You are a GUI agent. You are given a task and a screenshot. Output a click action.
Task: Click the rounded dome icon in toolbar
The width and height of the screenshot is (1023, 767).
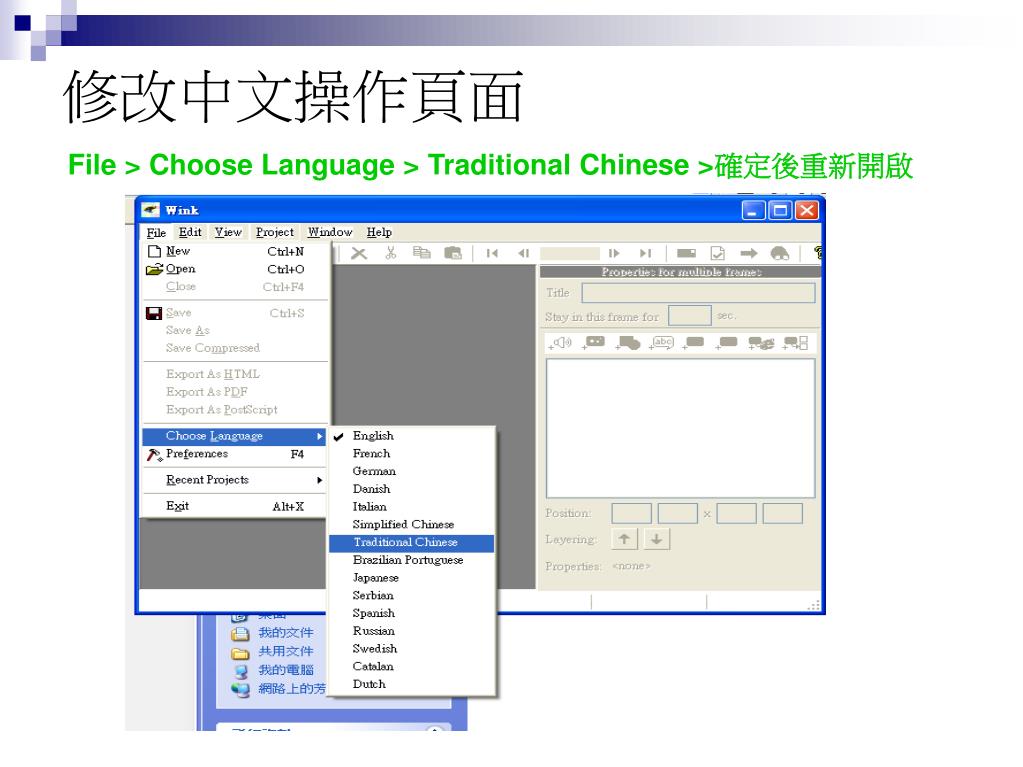pyautogui.click(x=780, y=253)
